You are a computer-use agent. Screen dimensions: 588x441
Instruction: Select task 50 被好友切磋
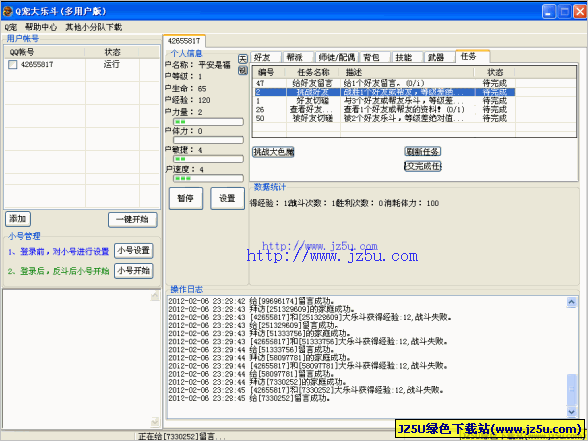pyautogui.click(x=384, y=118)
